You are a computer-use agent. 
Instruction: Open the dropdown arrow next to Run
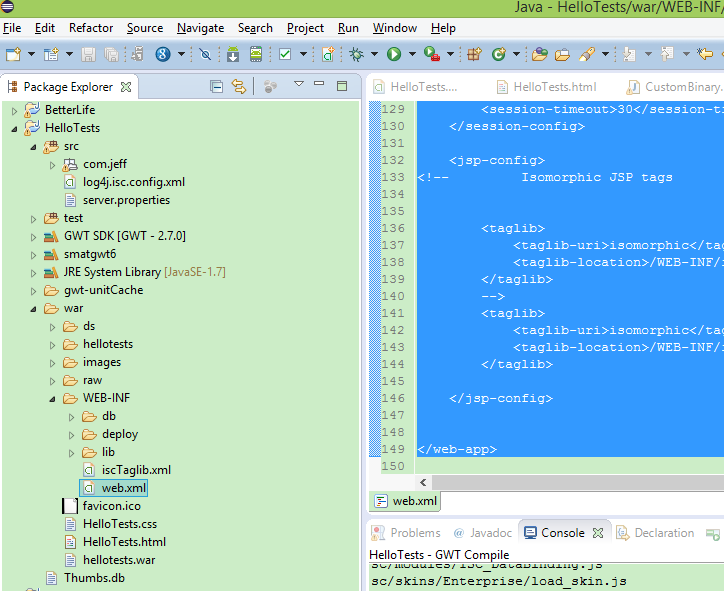[x=411, y=55]
